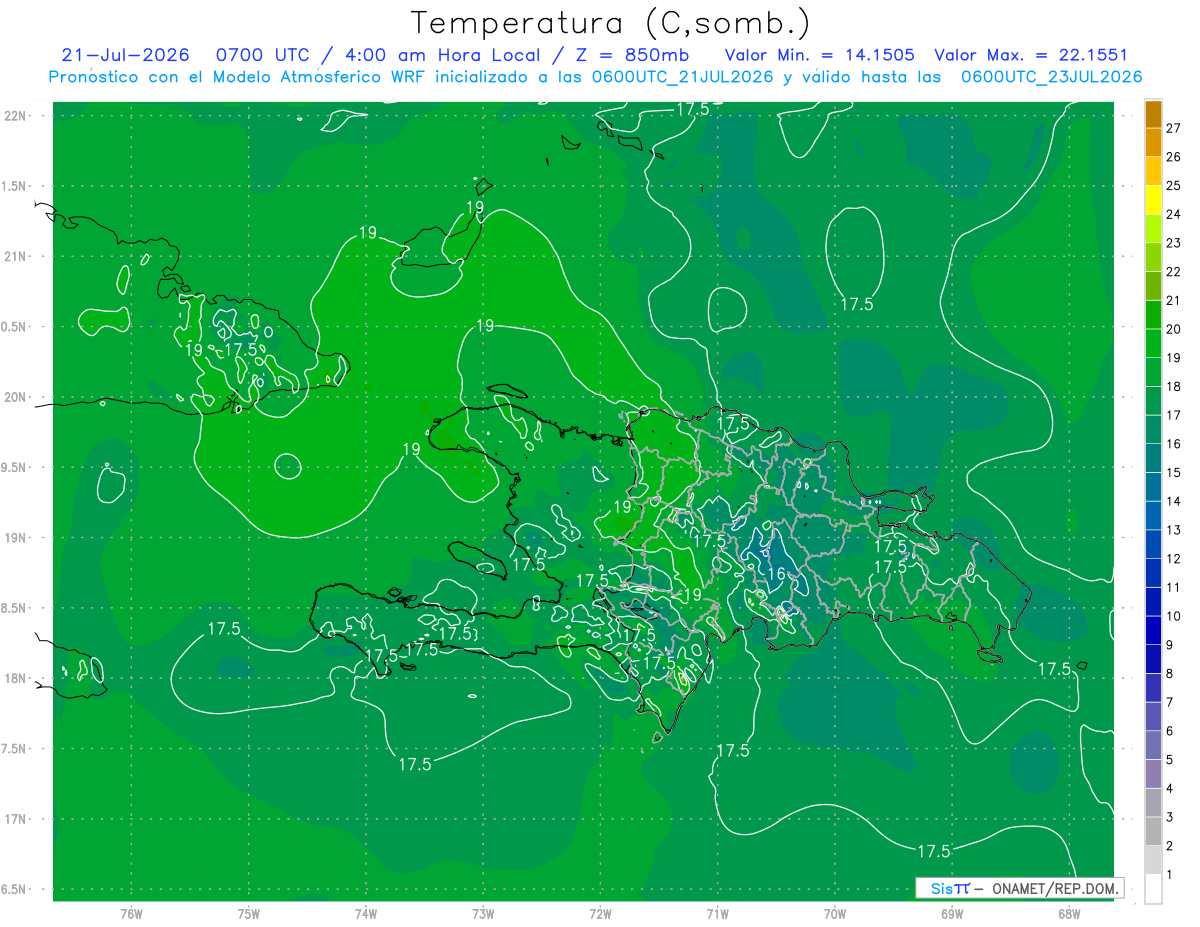Click "4:00 am Hora Local" text

[x=443, y=55]
